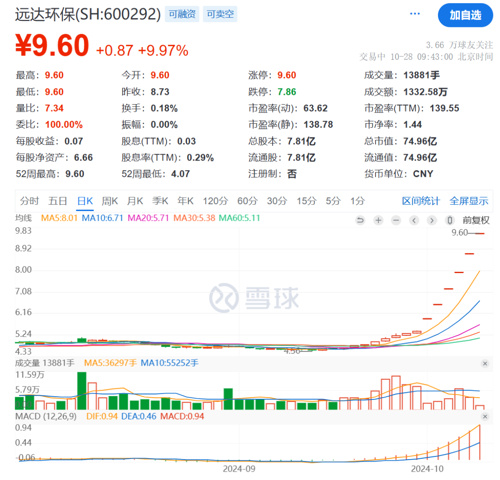Switch to the 5分 chart tab
Image resolution: width=500 pixels, height=480 pixels.
tap(333, 201)
